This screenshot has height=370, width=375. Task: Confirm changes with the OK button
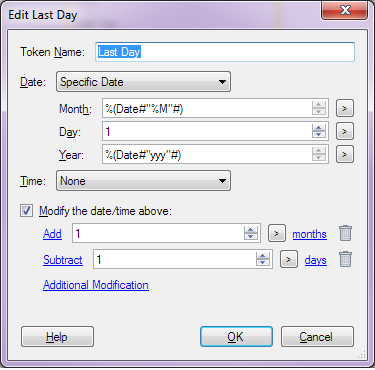tap(236, 337)
